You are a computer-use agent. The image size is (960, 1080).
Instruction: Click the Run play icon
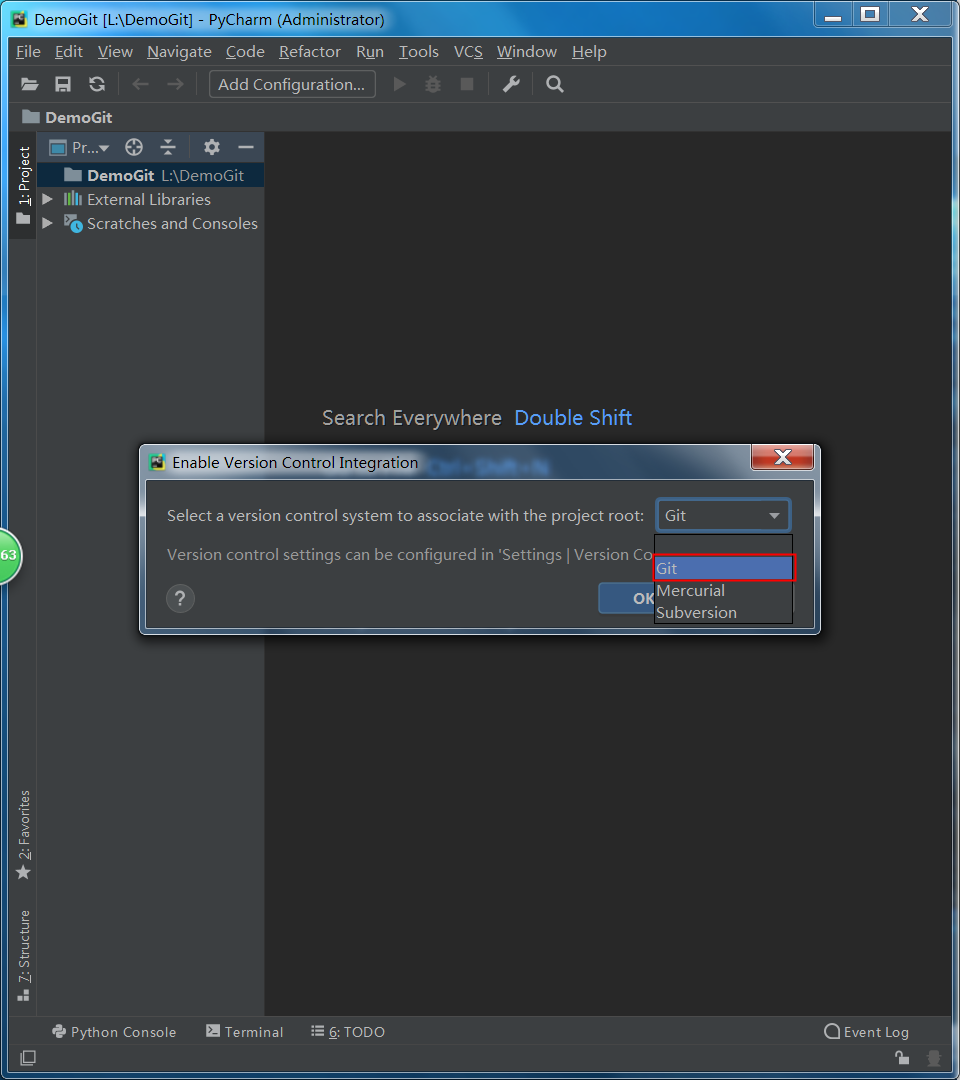(399, 84)
